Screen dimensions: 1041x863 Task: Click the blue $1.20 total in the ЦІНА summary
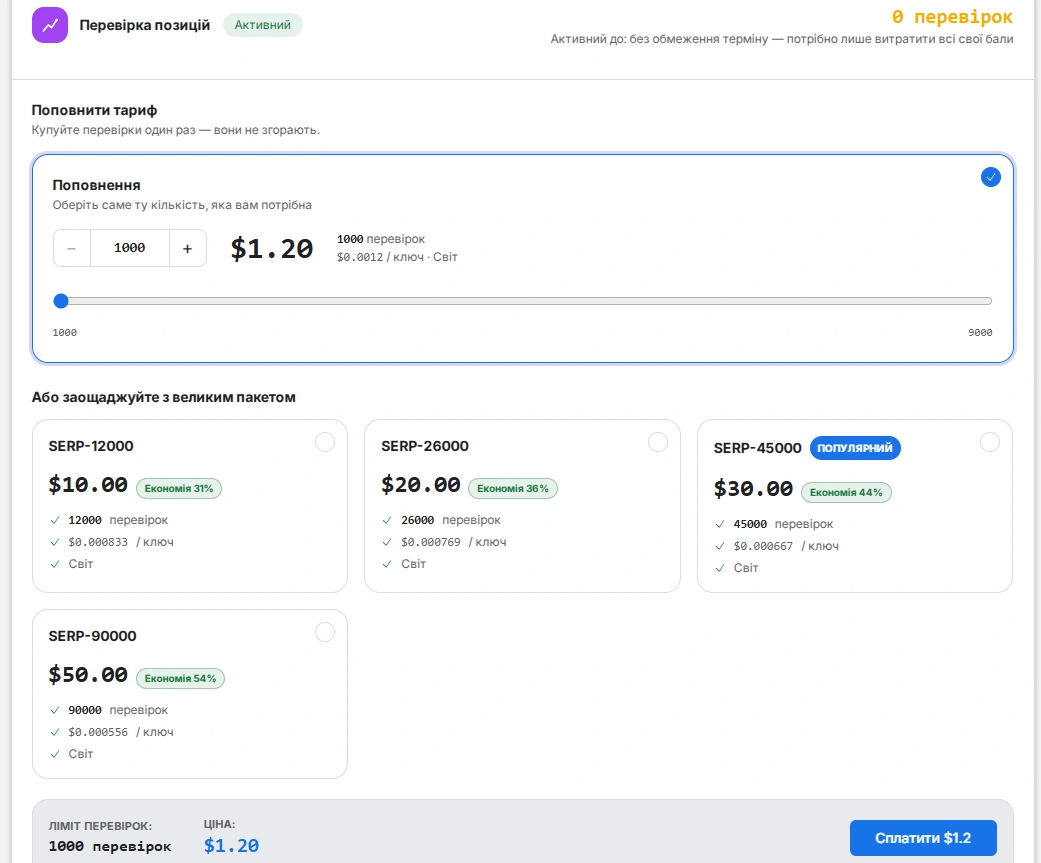click(x=231, y=846)
